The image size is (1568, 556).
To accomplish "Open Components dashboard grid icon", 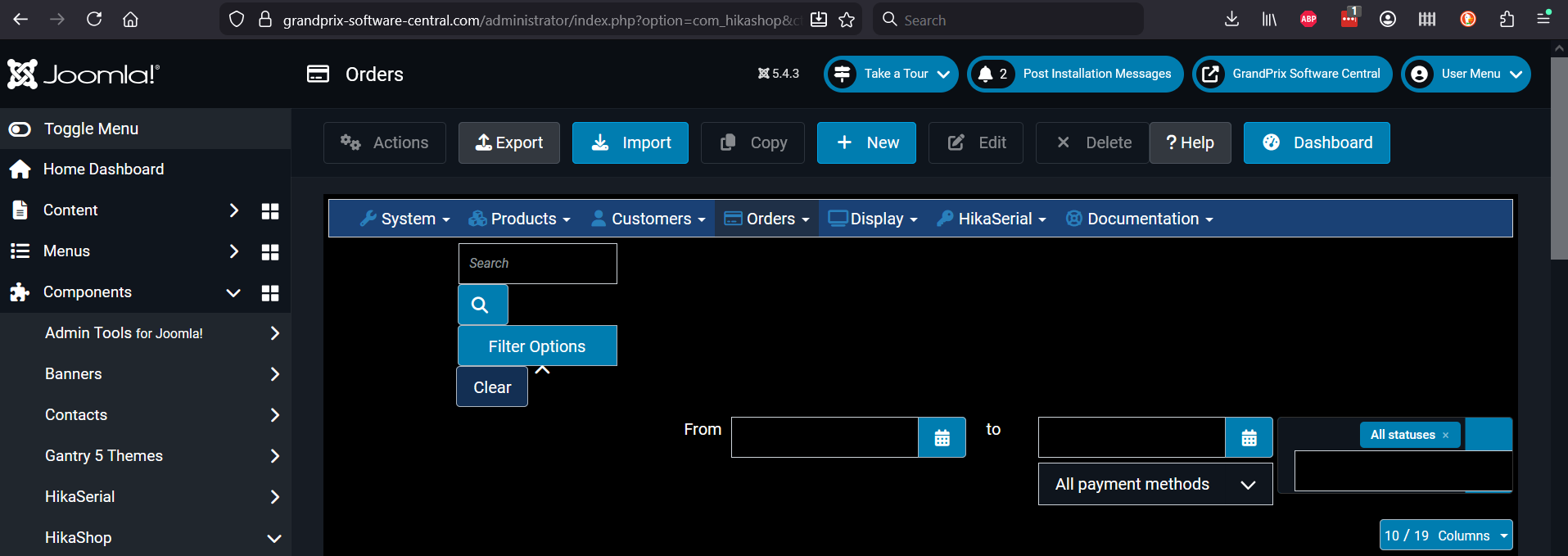I will pos(270,292).
